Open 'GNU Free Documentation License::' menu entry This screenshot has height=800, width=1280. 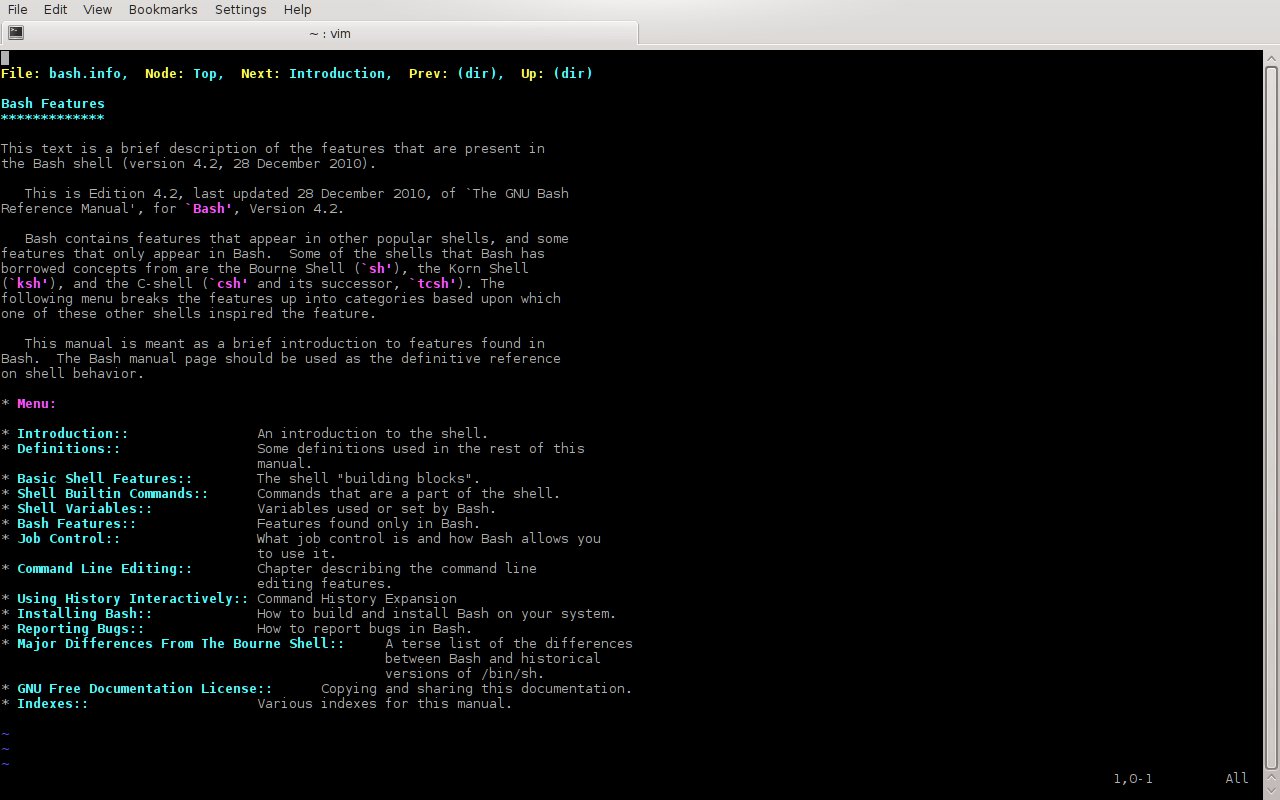coord(145,688)
